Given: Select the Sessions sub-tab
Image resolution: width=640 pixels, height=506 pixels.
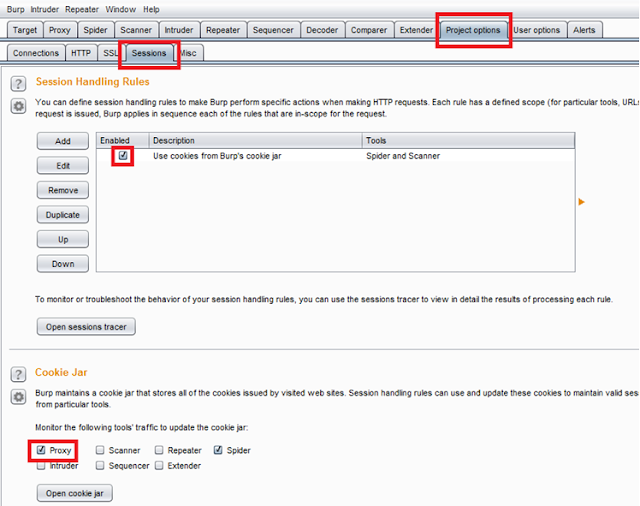Looking at the screenshot, I should (149, 53).
